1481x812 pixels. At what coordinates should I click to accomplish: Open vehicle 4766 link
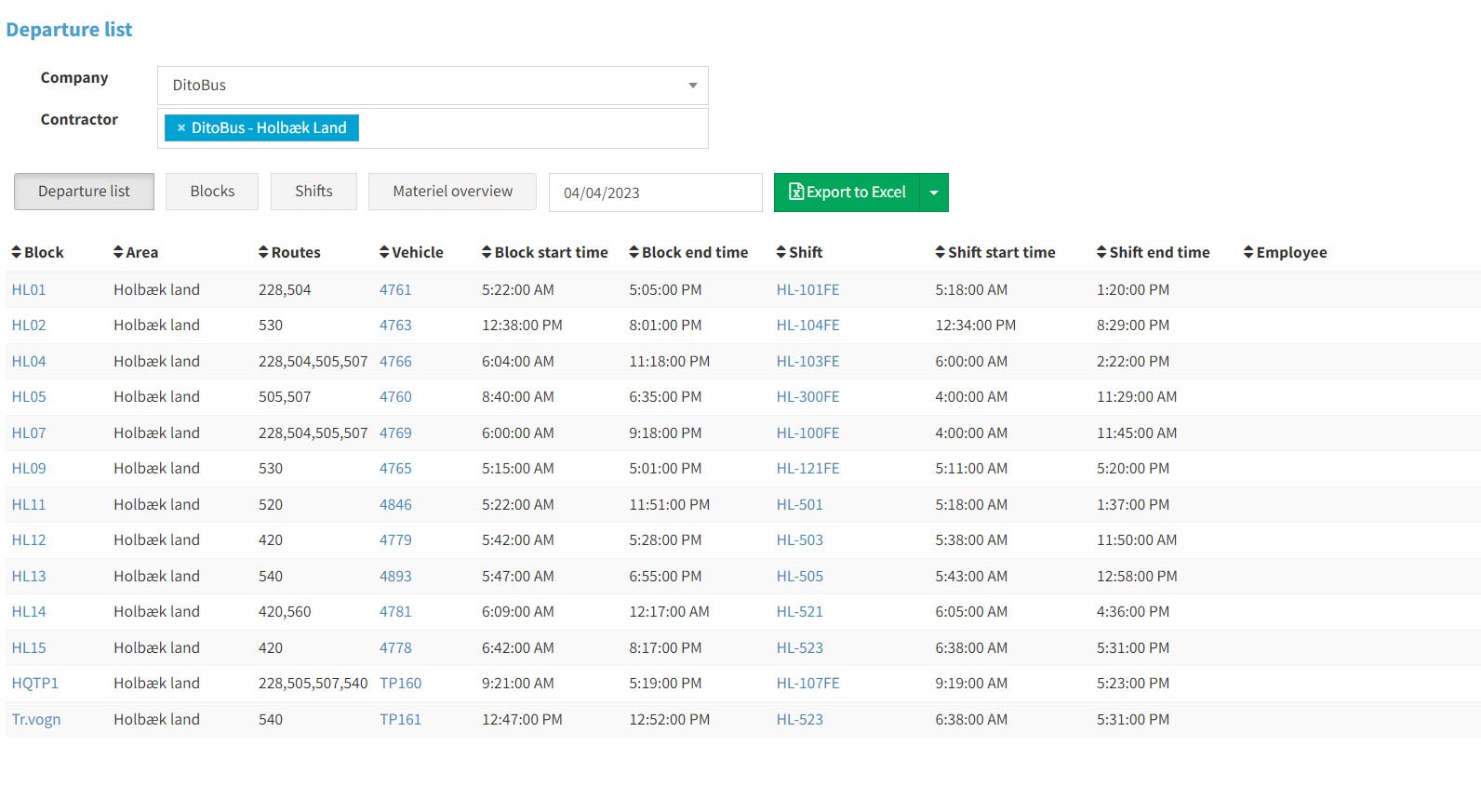pyautogui.click(x=395, y=362)
